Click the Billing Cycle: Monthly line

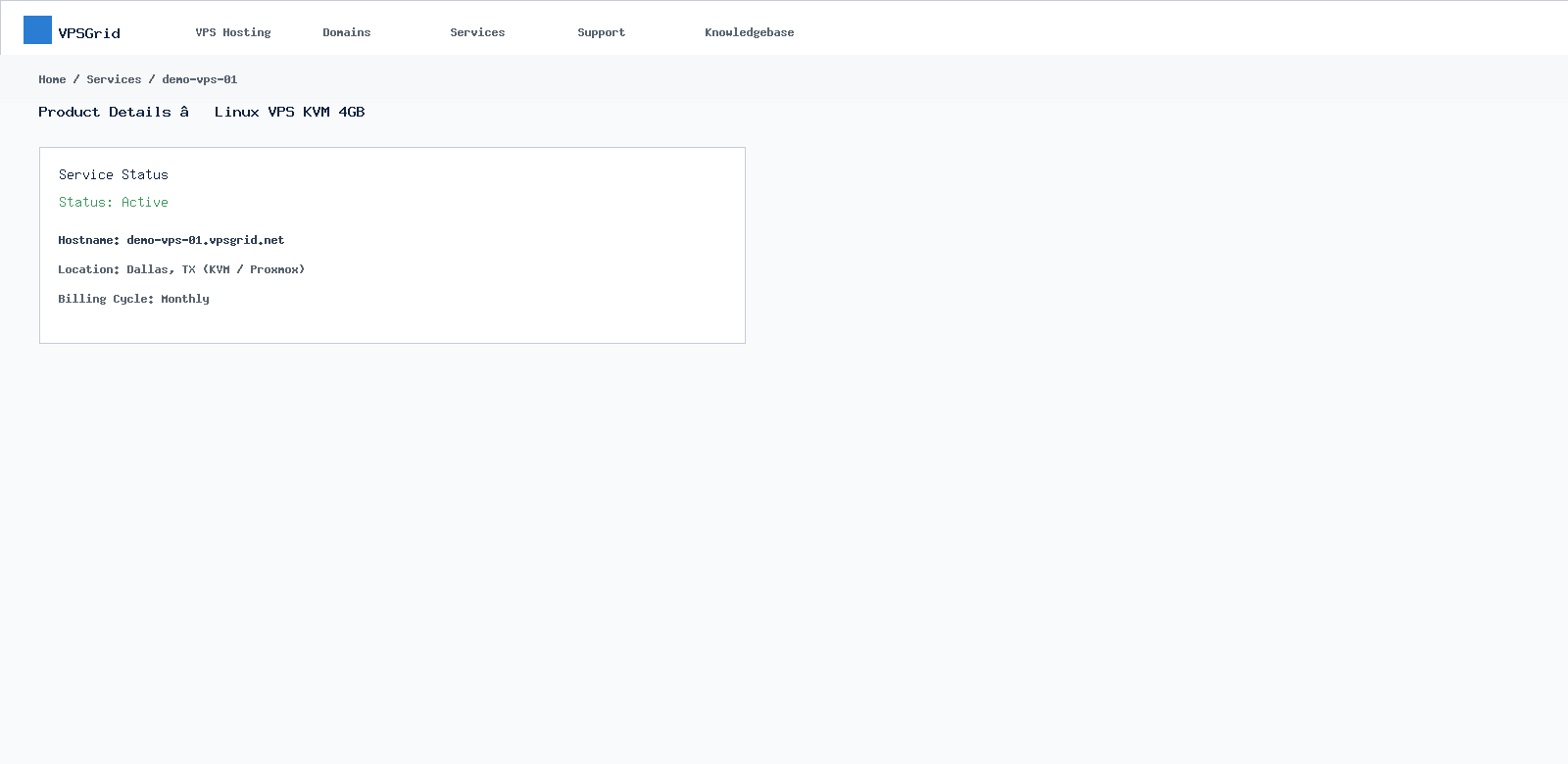point(133,299)
